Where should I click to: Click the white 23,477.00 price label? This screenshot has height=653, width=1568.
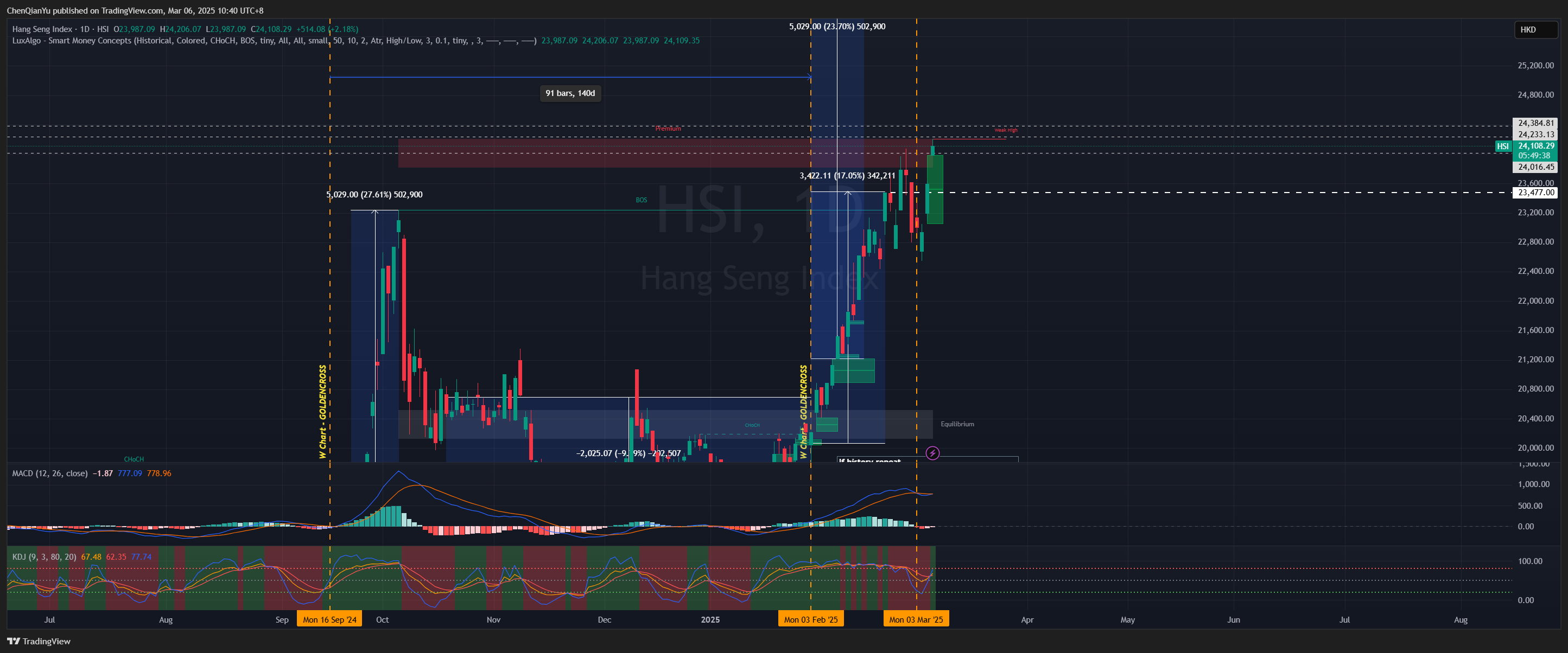click(1536, 193)
